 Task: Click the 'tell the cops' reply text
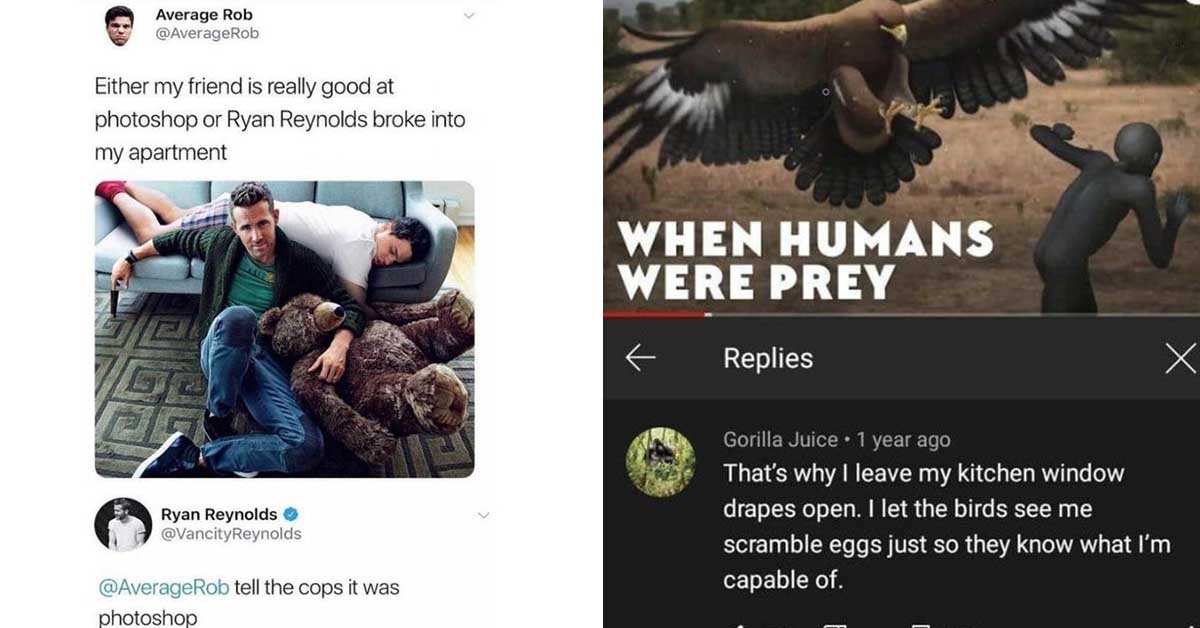pos(316,588)
